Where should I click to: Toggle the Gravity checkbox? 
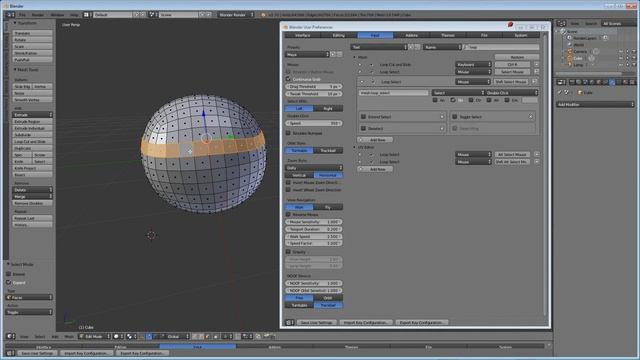click(x=288, y=252)
